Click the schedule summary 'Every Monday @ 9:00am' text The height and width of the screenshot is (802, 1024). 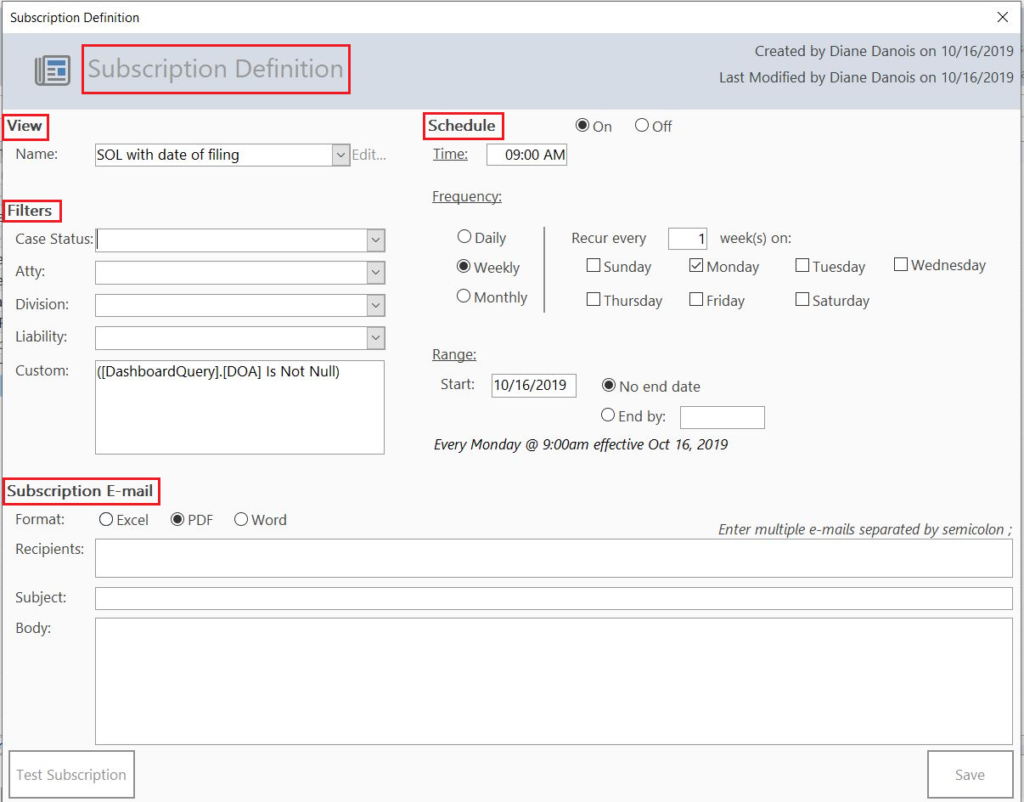coord(581,445)
